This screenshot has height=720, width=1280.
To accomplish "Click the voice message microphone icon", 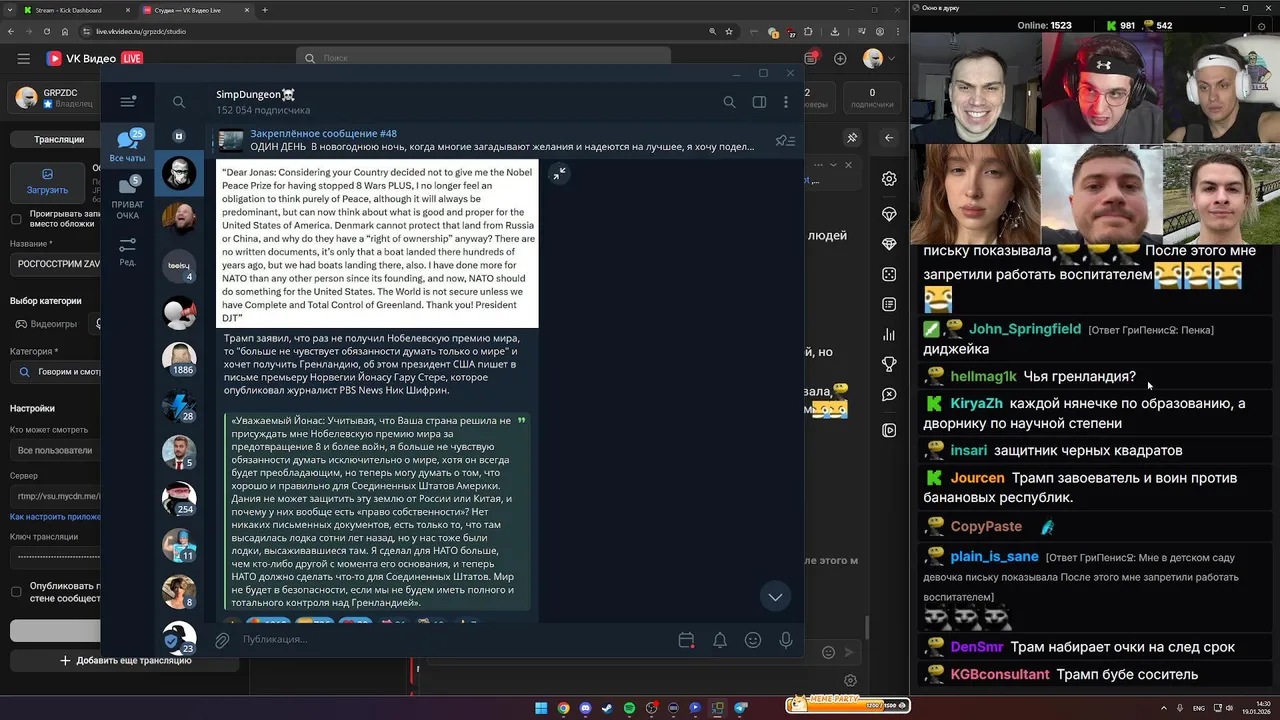I will (786, 640).
